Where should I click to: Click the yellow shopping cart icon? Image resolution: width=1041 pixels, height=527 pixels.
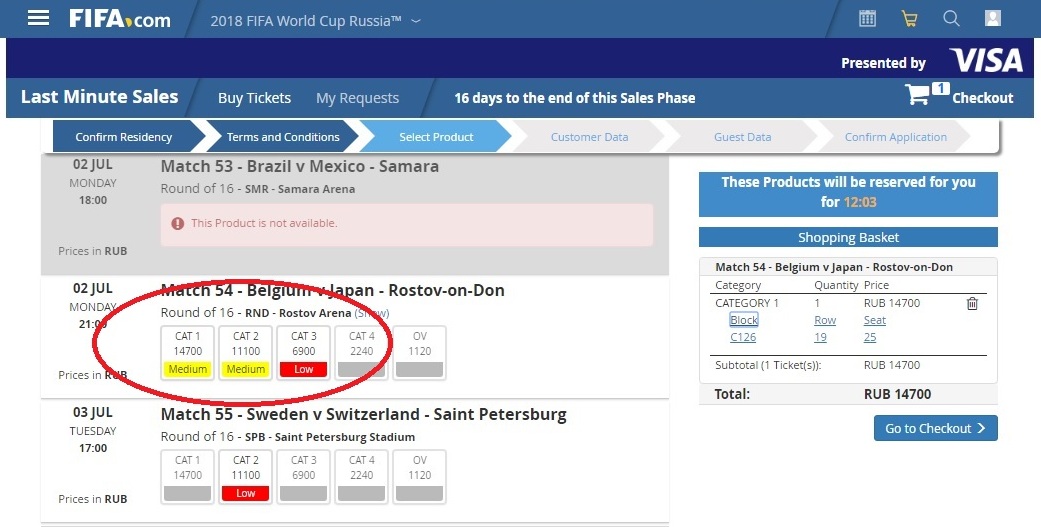pos(909,19)
